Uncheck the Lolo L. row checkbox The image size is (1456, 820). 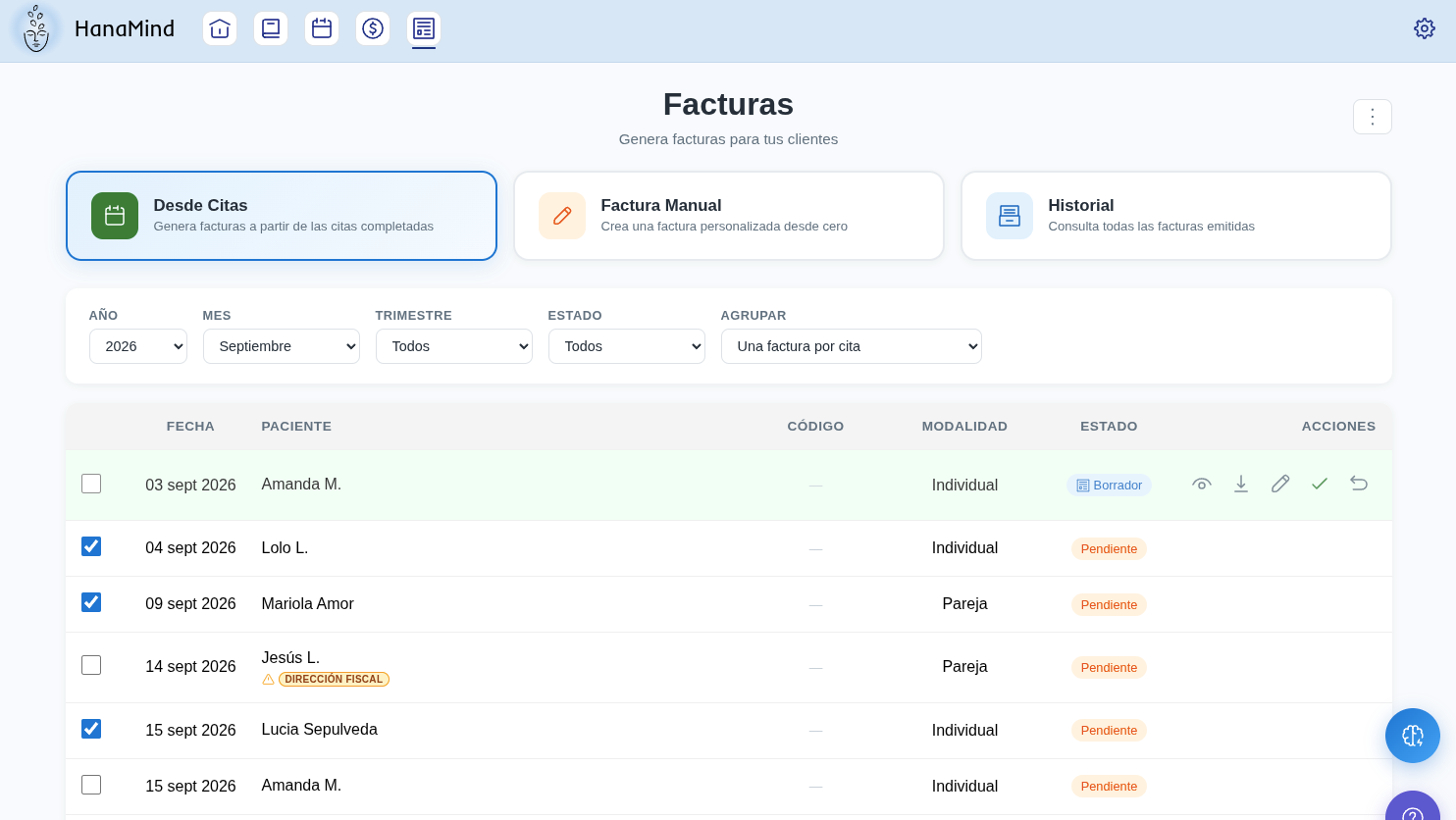pos(91,546)
